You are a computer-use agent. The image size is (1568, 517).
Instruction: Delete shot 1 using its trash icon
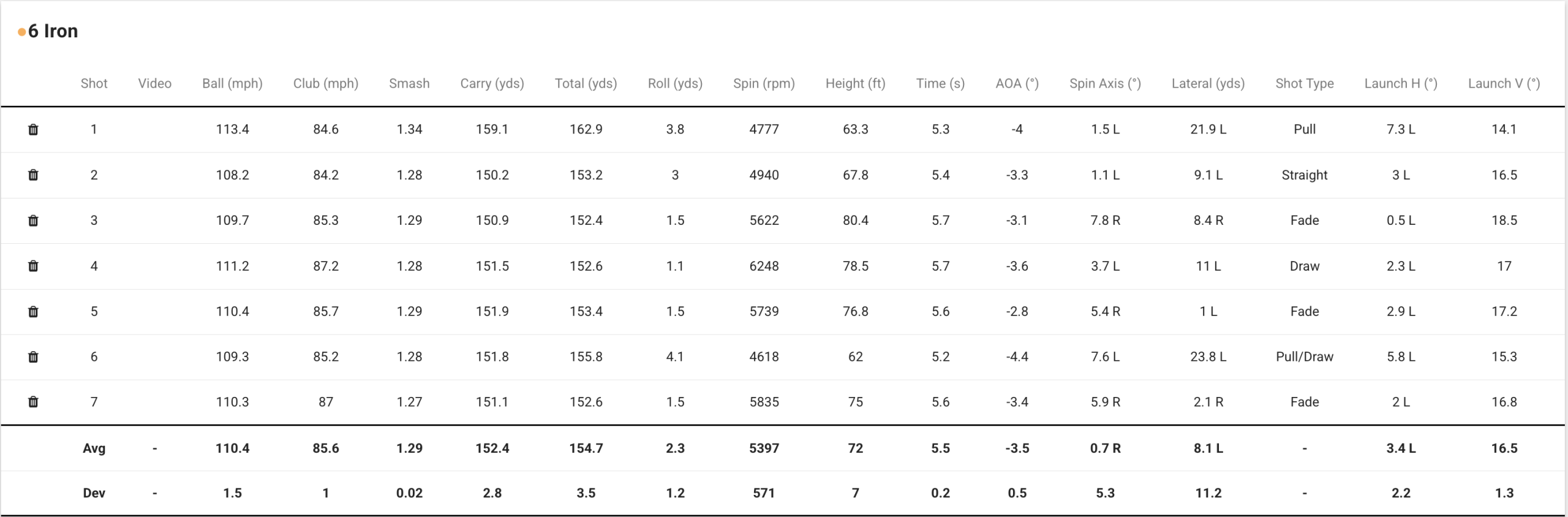coord(34,129)
